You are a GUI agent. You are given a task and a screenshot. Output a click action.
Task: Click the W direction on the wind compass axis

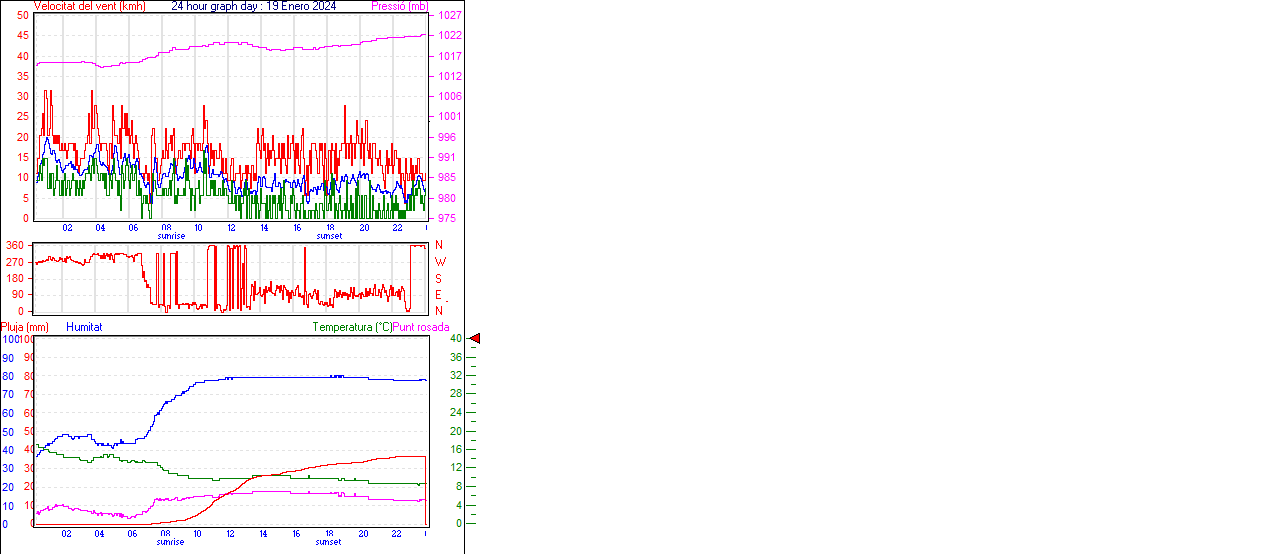pyautogui.click(x=438, y=262)
